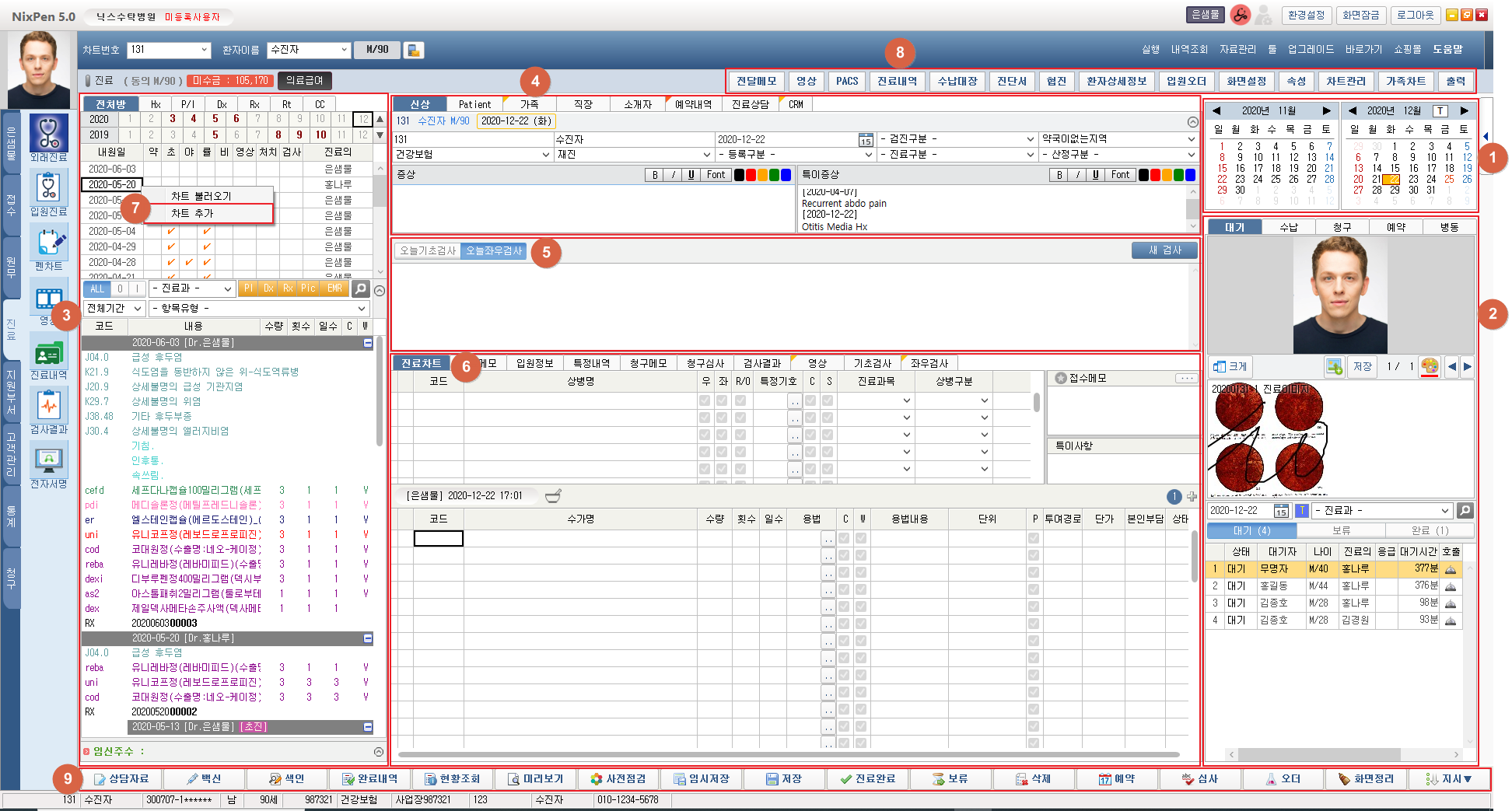Screen dimensions: 1512x811
Task: Expand the 검진구분 dropdown
Action: click(957, 139)
